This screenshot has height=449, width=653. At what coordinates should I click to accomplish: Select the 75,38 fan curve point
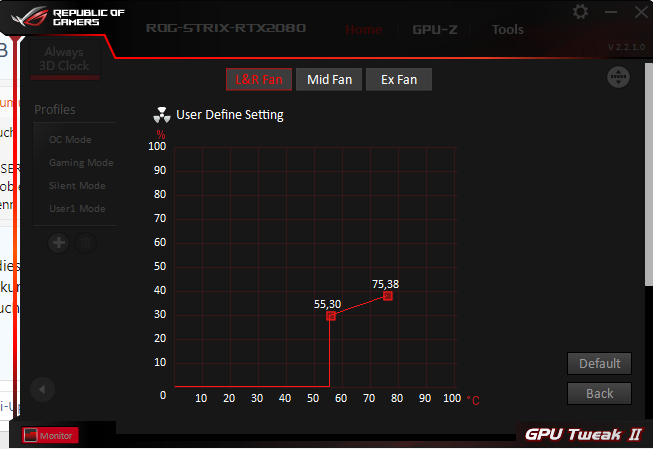coord(388,296)
